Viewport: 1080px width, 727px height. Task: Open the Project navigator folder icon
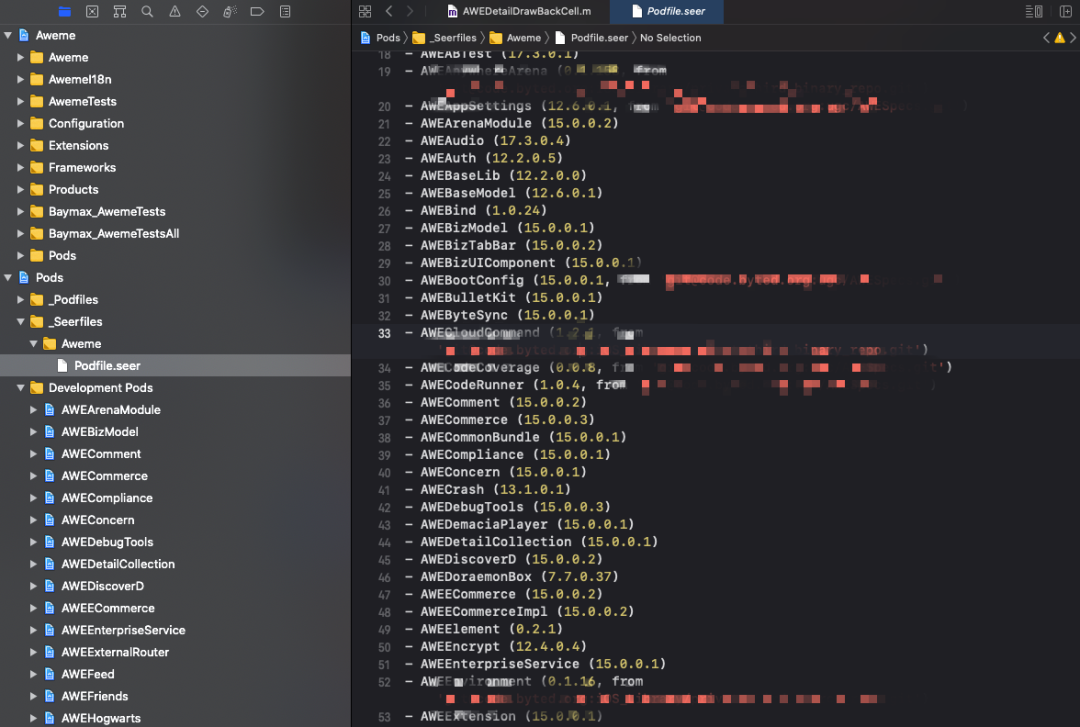[65, 11]
